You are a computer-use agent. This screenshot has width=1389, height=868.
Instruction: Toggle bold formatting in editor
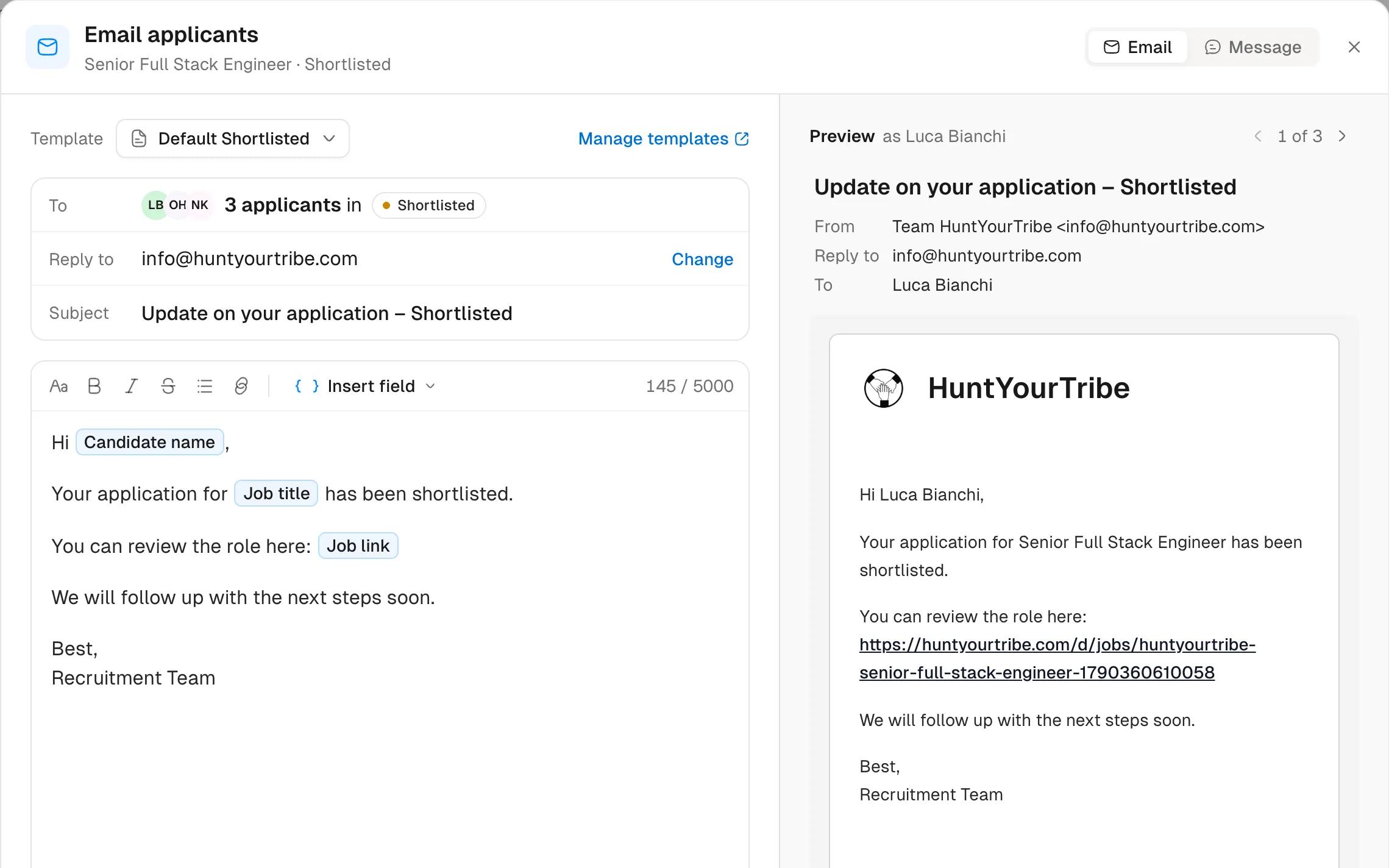94,386
